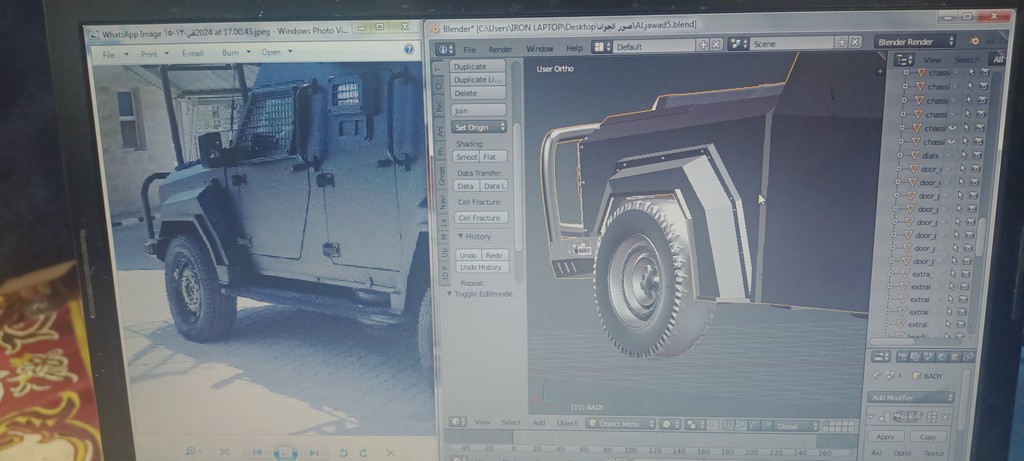Rotate photo clockwise in Photo Viewer
The width and height of the screenshot is (1024, 461).
tap(362, 453)
